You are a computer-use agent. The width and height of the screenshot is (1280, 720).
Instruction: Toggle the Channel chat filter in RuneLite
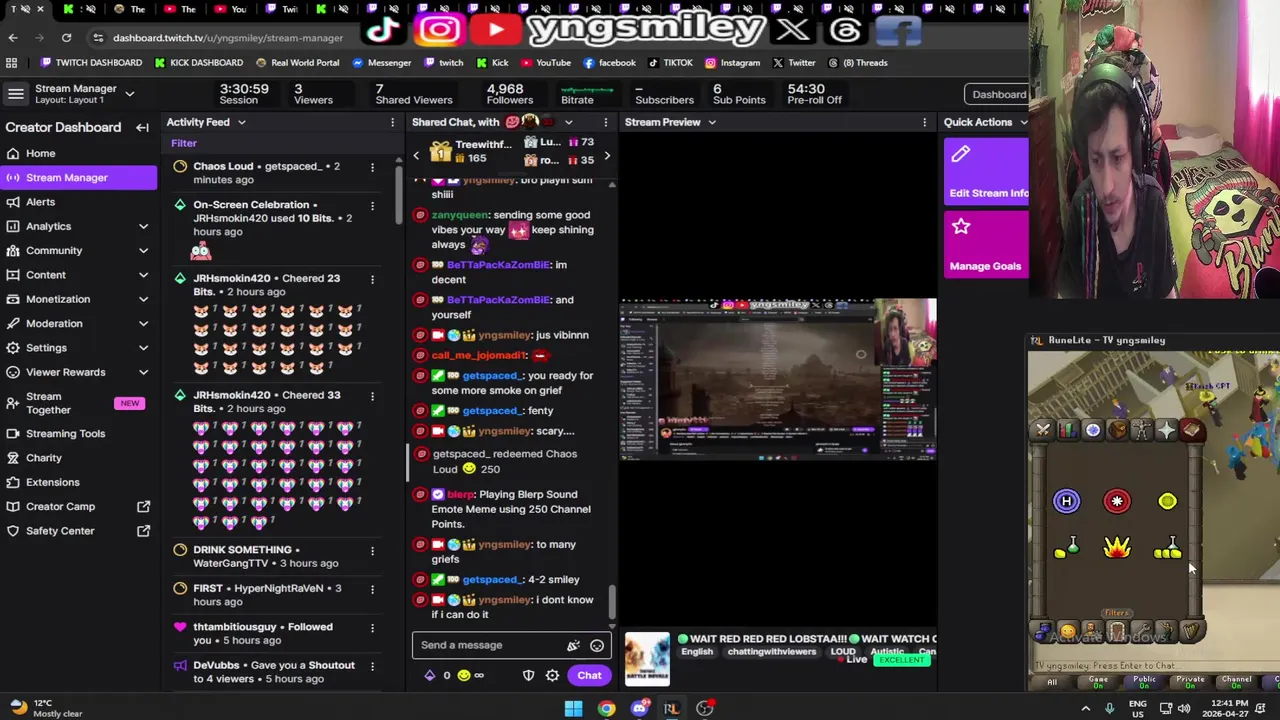[1236, 681]
